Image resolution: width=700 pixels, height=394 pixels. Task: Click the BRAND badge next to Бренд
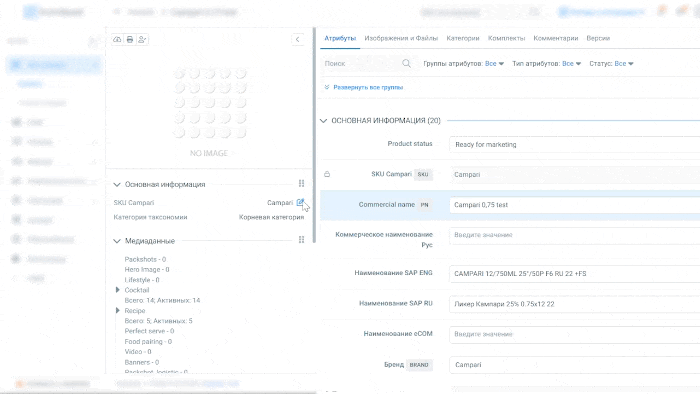(419, 365)
